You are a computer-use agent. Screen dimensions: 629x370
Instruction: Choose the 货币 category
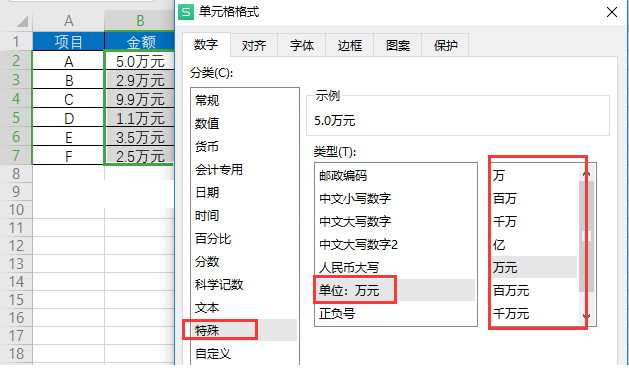pos(245,146)
